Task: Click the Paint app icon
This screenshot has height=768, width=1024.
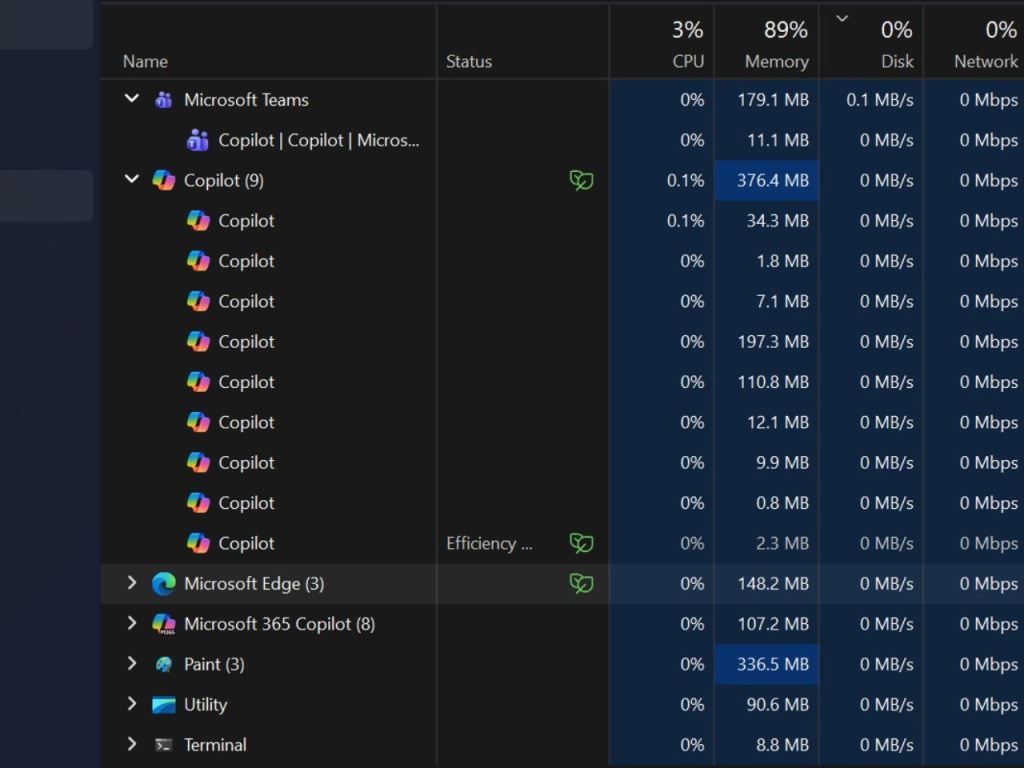Action: coord(163,664)
